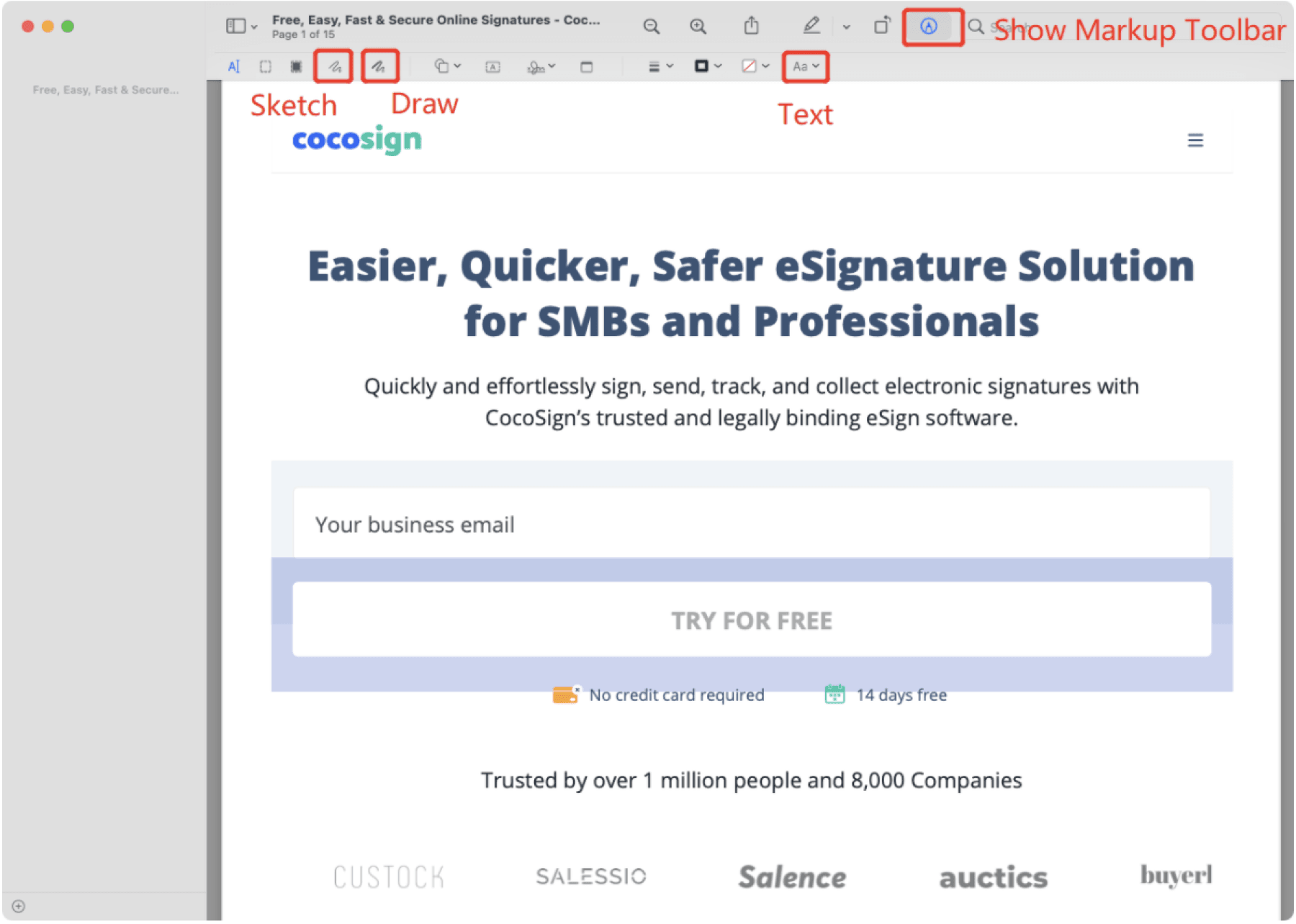Click the Your business email field
The height and width of the screenshot is (924, 1296).
pos(752,524)
